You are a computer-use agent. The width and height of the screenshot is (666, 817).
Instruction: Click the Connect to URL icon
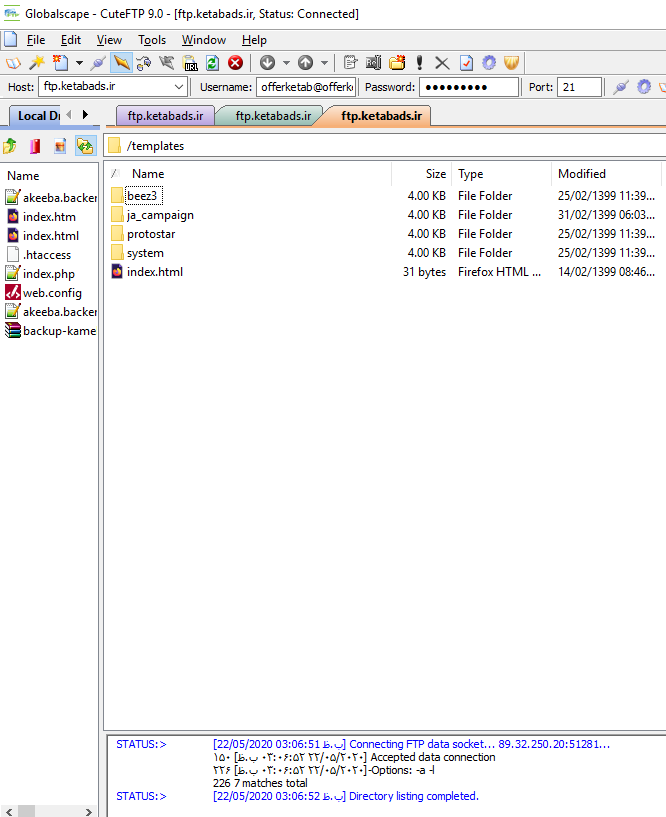(x=190, y=63)
